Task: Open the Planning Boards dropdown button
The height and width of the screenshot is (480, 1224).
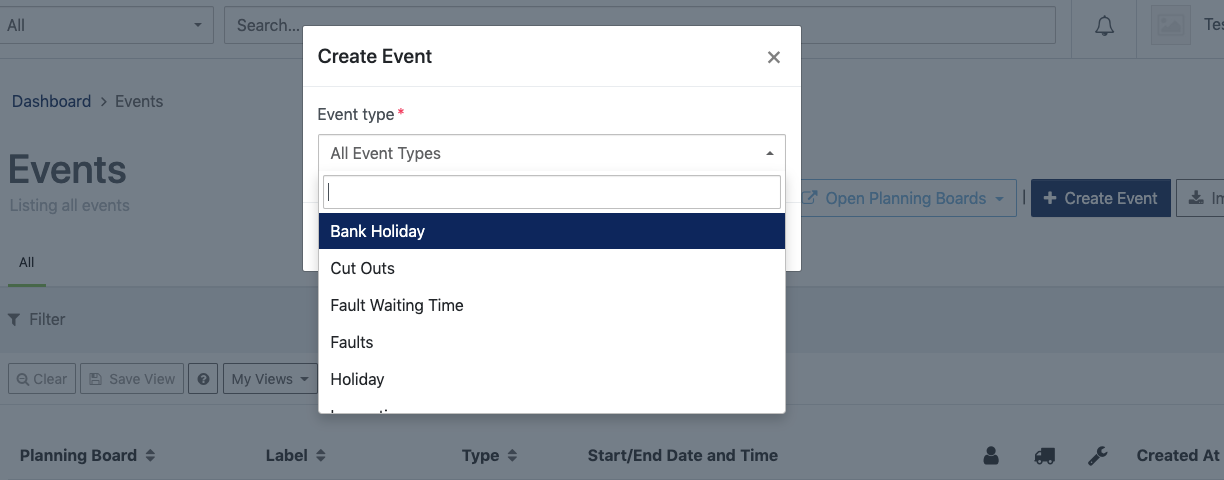Action: tap(908, 199)
